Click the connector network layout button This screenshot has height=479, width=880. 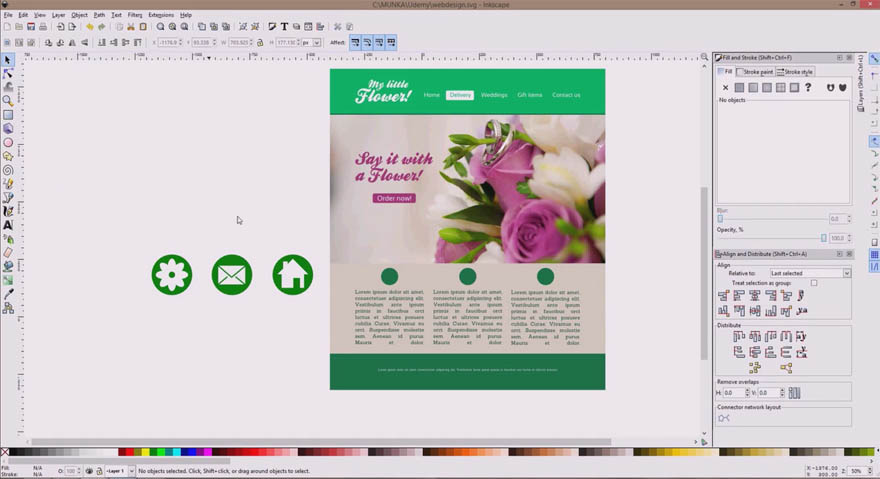point(724,418)
